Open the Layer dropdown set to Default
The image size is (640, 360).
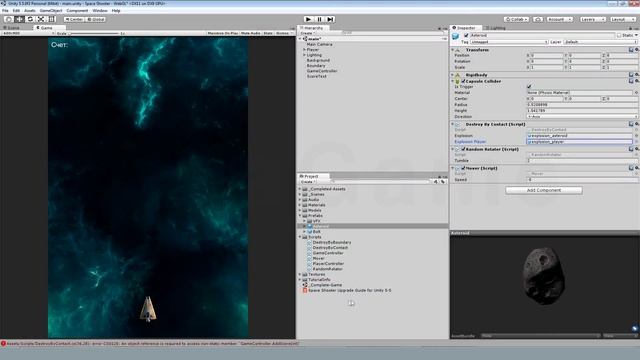[x=600, y=42]
